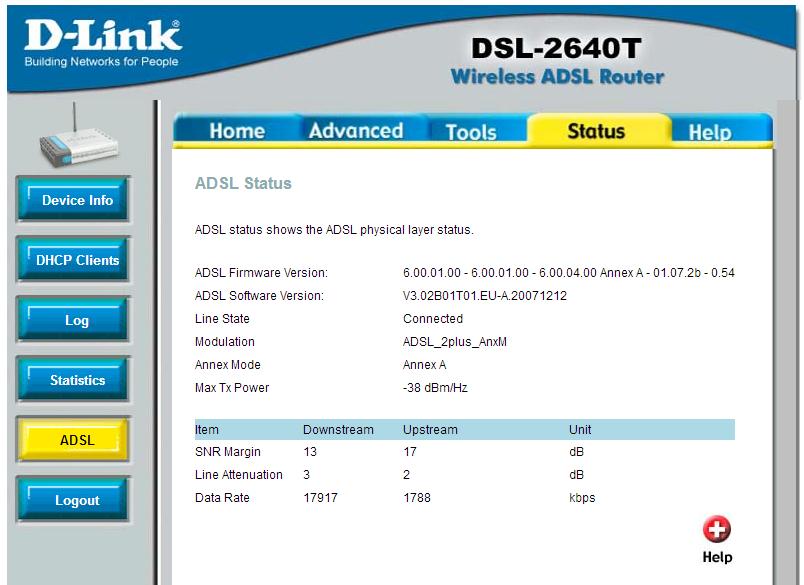Click Line Attenuation upstream value 2
804x585 pixels.
(407, 475)
